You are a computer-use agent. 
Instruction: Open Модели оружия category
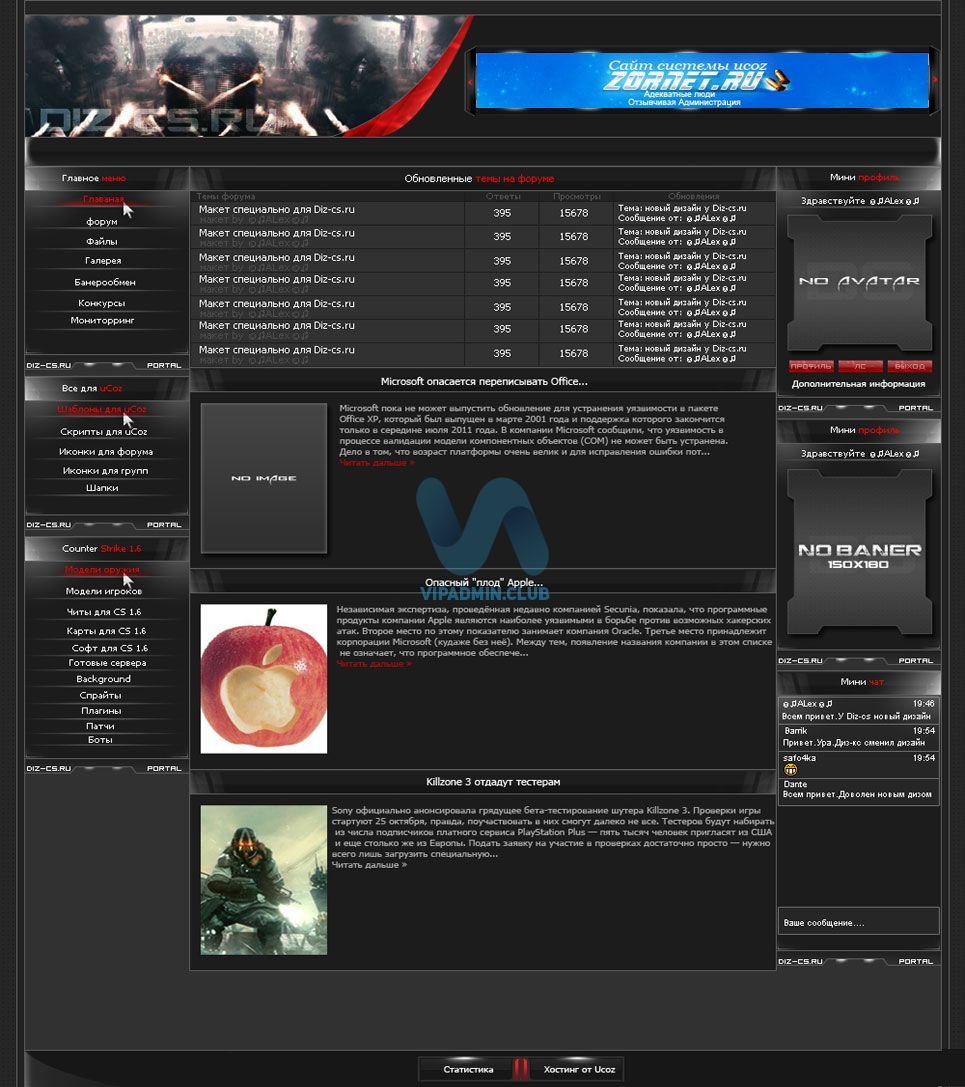(102, 569)
